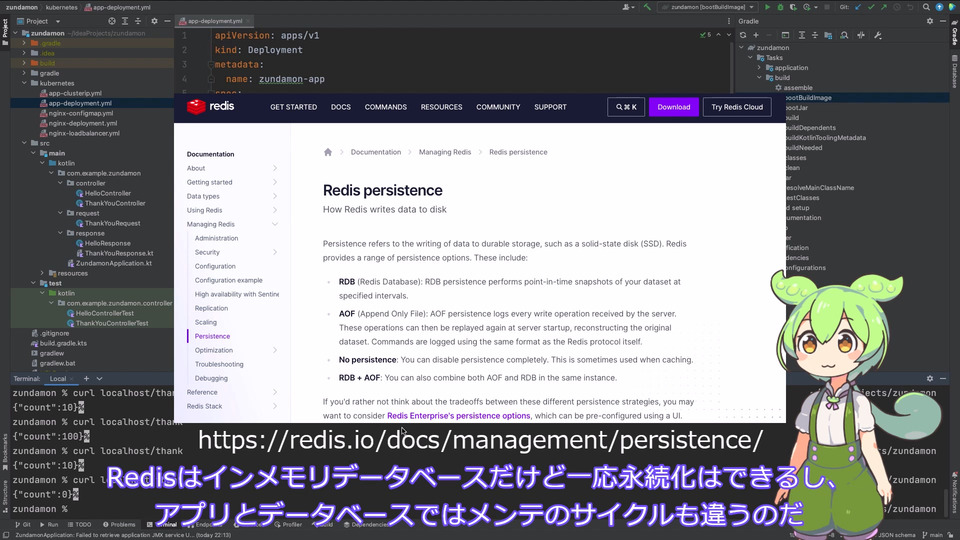
Task: Collapse the kubernetes folder
Action: tap(24, 83)
